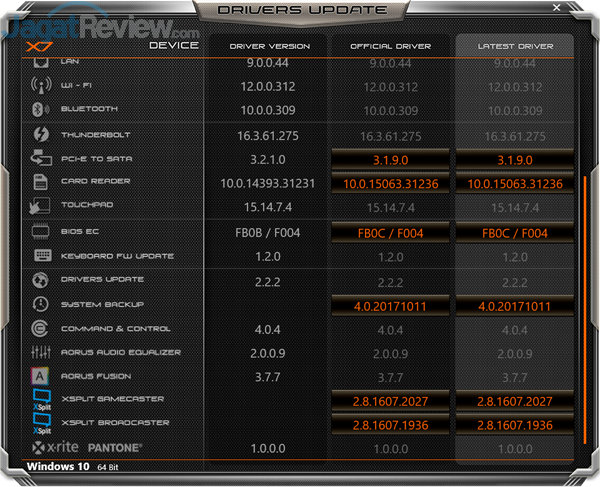Image resolution: width=600 pixels, height=487 pixels.
Task: Click the Touchpad device icon
Action: 41,206
